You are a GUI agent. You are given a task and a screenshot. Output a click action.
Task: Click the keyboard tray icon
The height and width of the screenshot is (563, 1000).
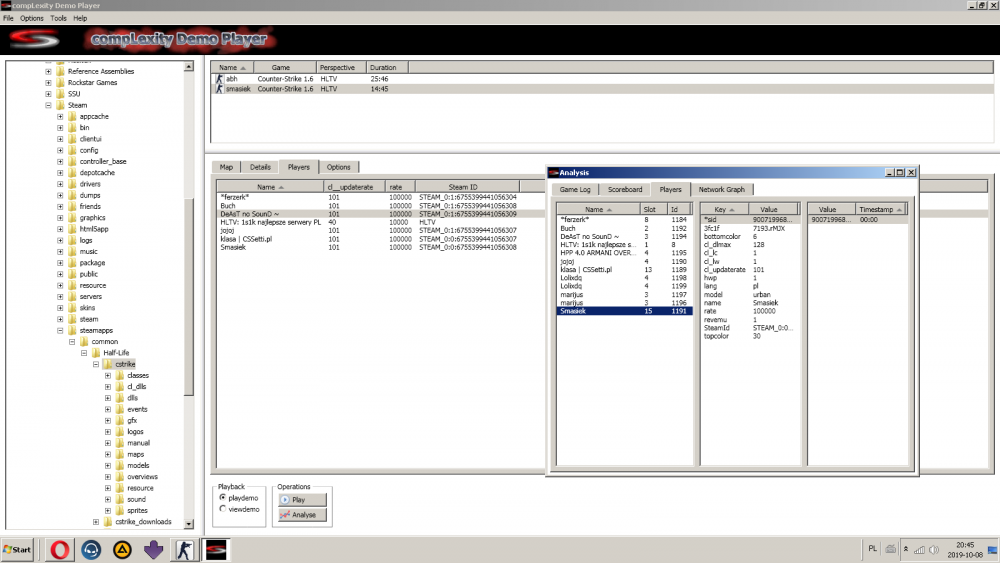[x=891, y=549]
